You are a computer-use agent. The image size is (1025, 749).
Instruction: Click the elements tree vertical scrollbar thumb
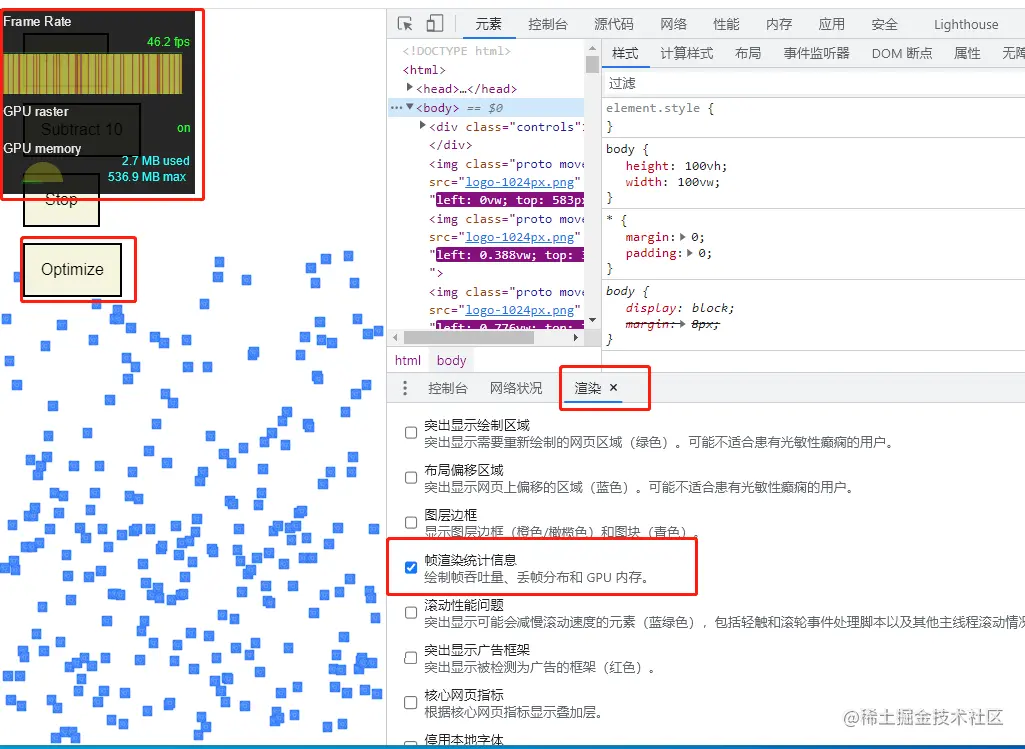coord(592,64)
